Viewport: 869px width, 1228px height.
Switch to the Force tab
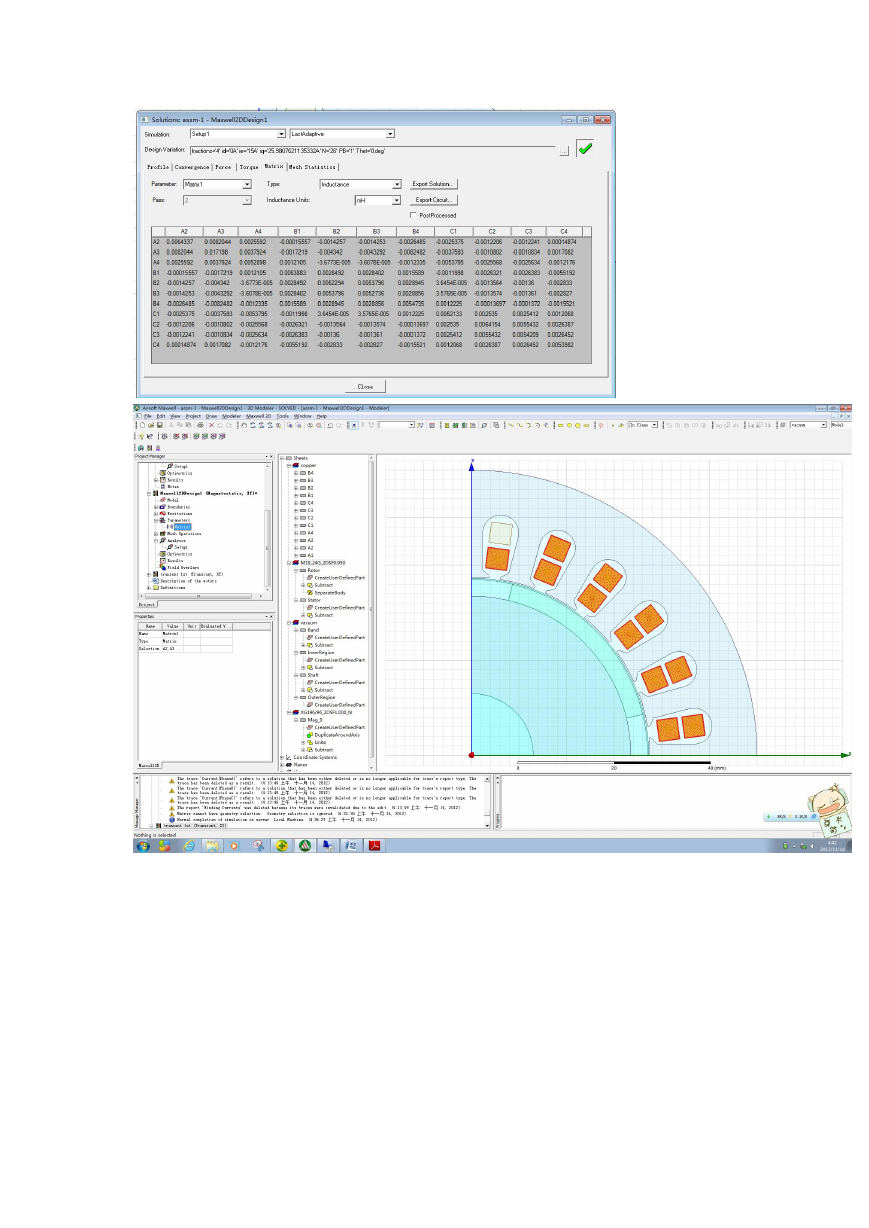click(x=222, y=167)
